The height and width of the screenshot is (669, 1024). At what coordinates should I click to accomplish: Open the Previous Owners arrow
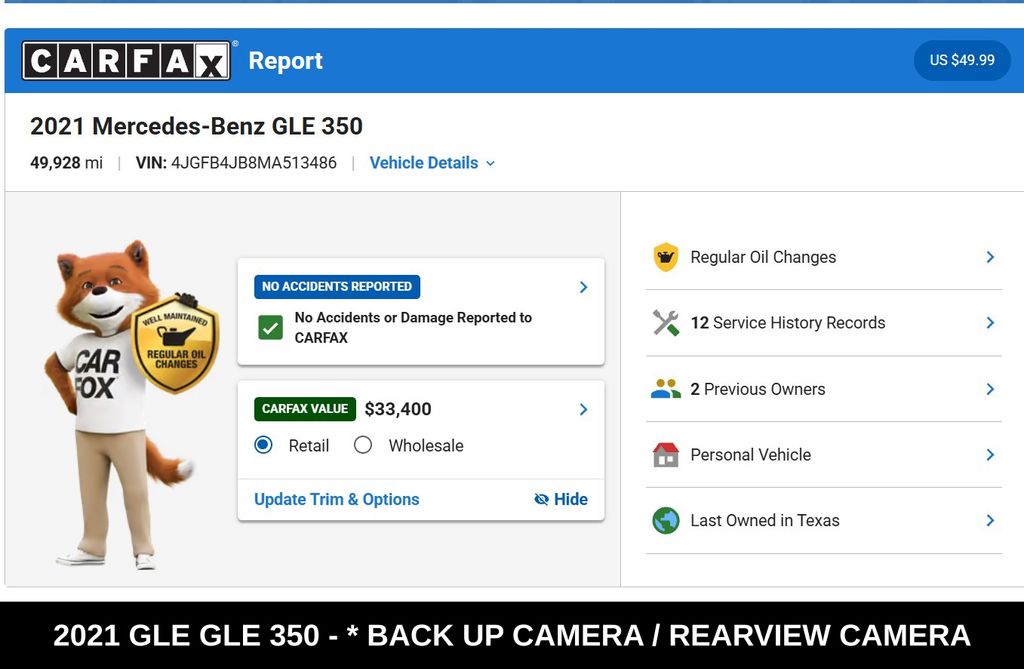pyautogui.click(x=990, y=389)
